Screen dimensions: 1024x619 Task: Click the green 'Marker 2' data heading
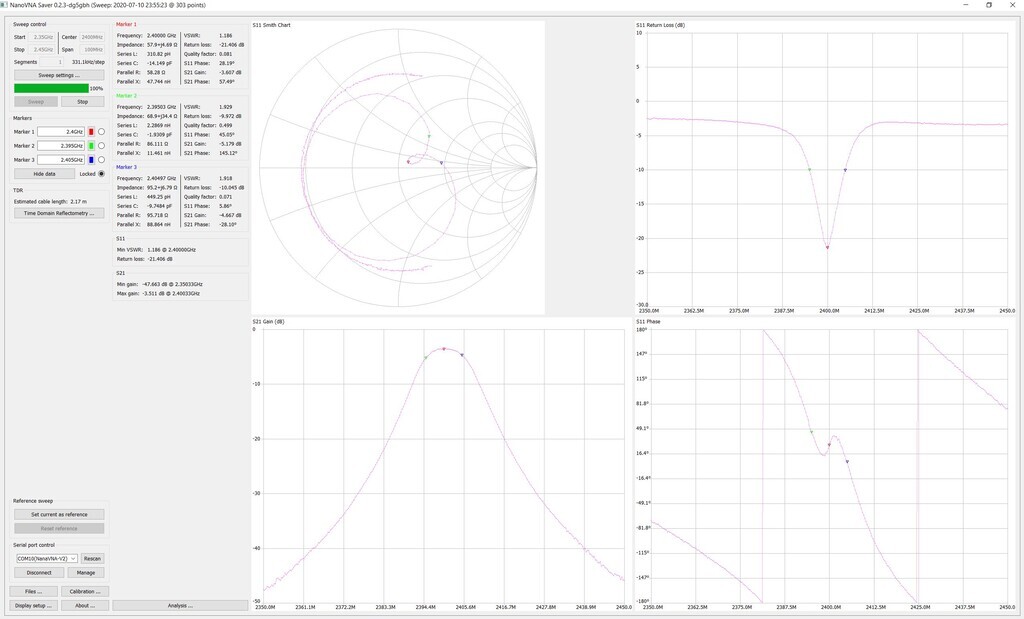point(126,96)
